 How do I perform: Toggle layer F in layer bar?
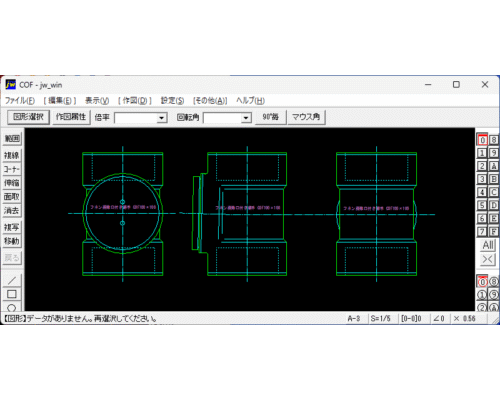coord(494,231)
